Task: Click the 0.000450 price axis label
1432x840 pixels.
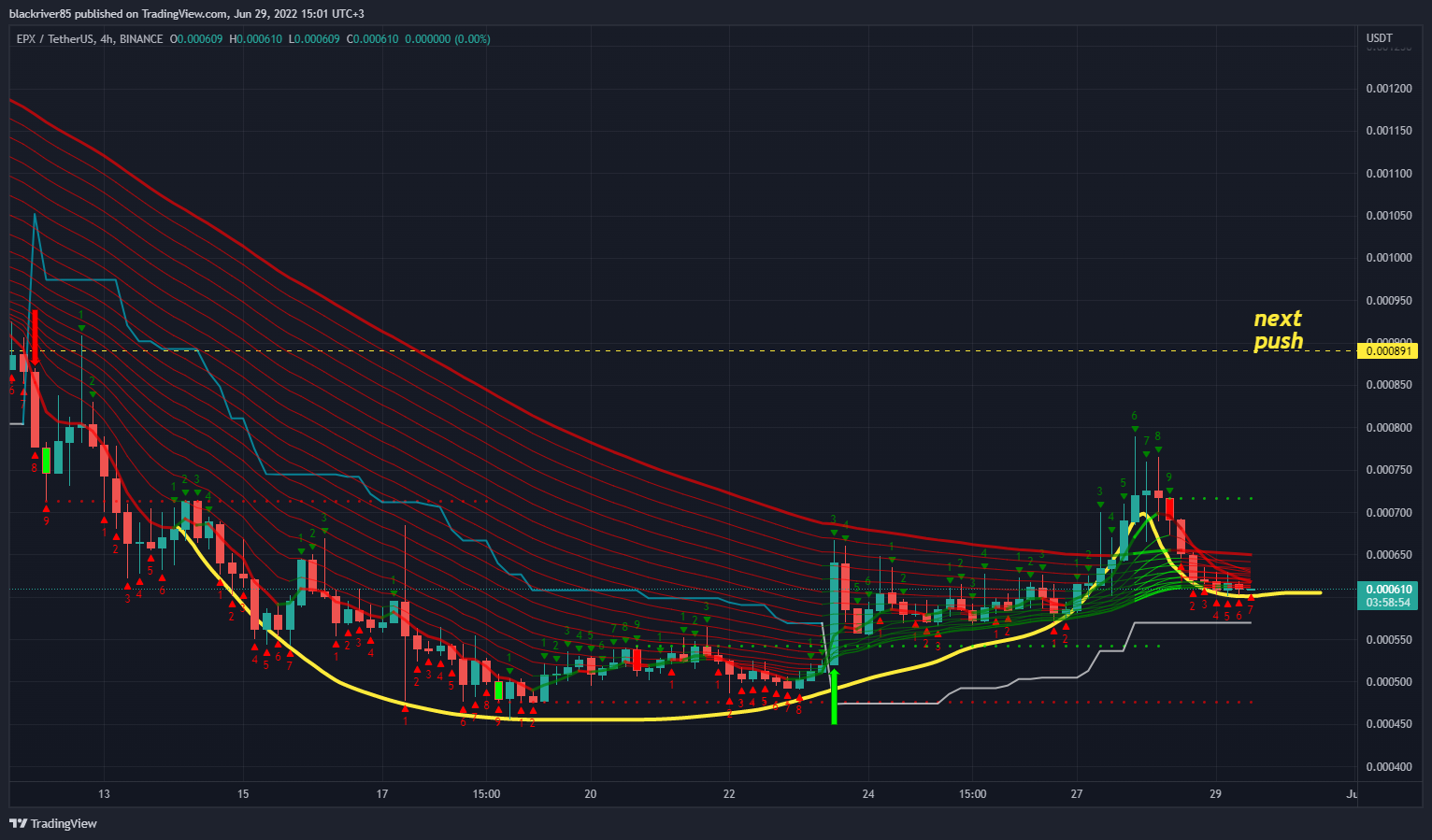Action: [x=1388, y=724]
